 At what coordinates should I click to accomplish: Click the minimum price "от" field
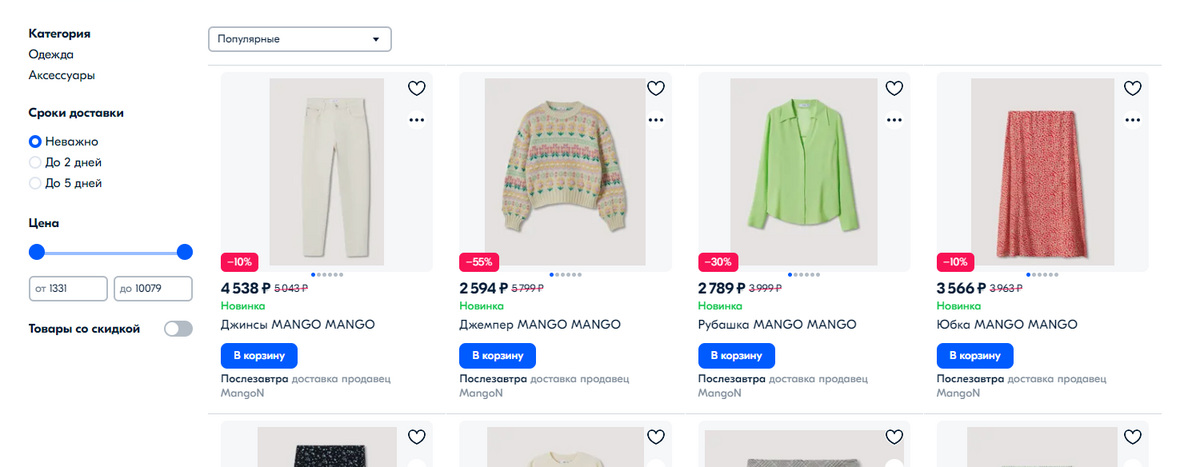click(x=69, y=289)
